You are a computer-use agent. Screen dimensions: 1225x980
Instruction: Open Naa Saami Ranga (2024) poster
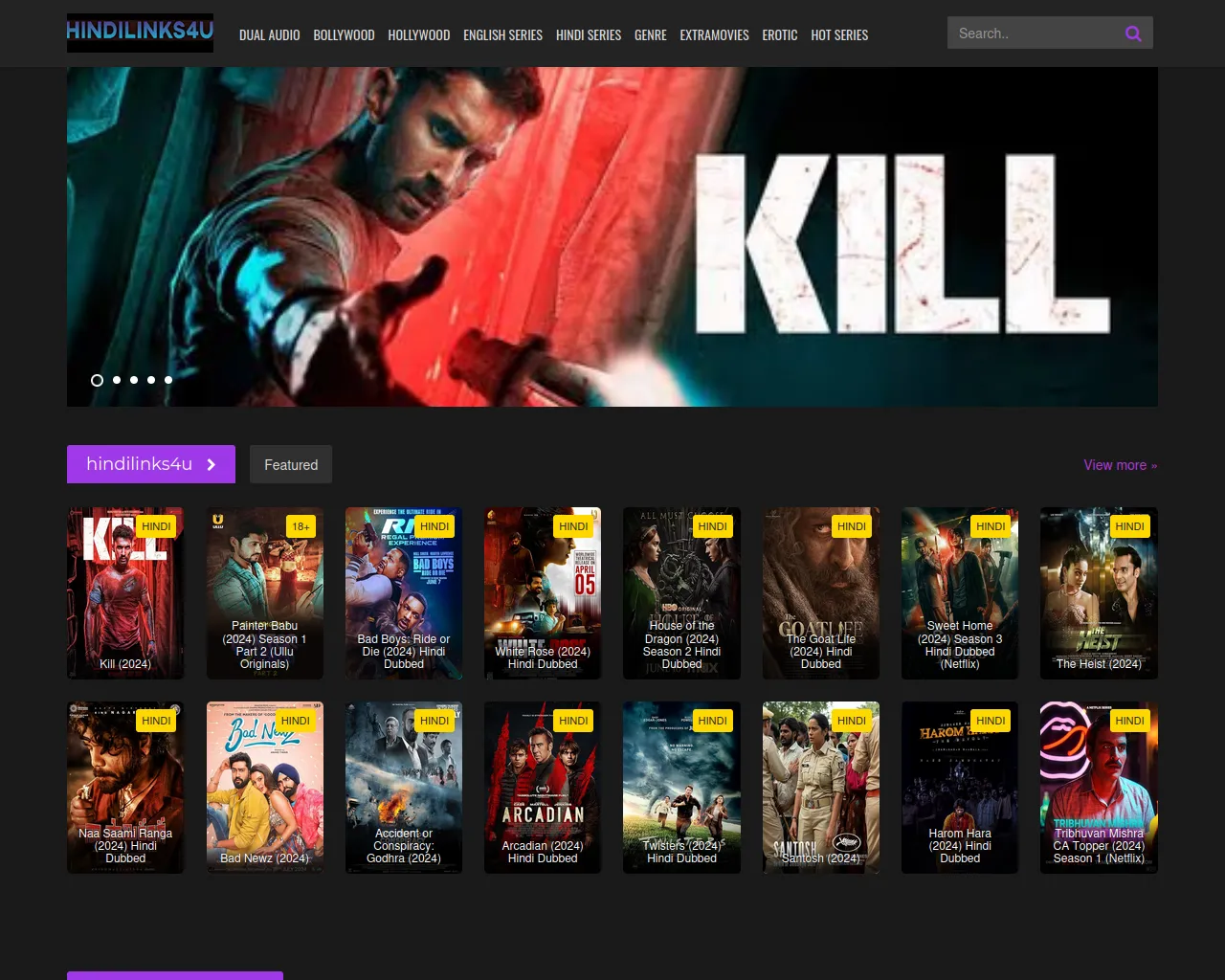tap(125, 788)
